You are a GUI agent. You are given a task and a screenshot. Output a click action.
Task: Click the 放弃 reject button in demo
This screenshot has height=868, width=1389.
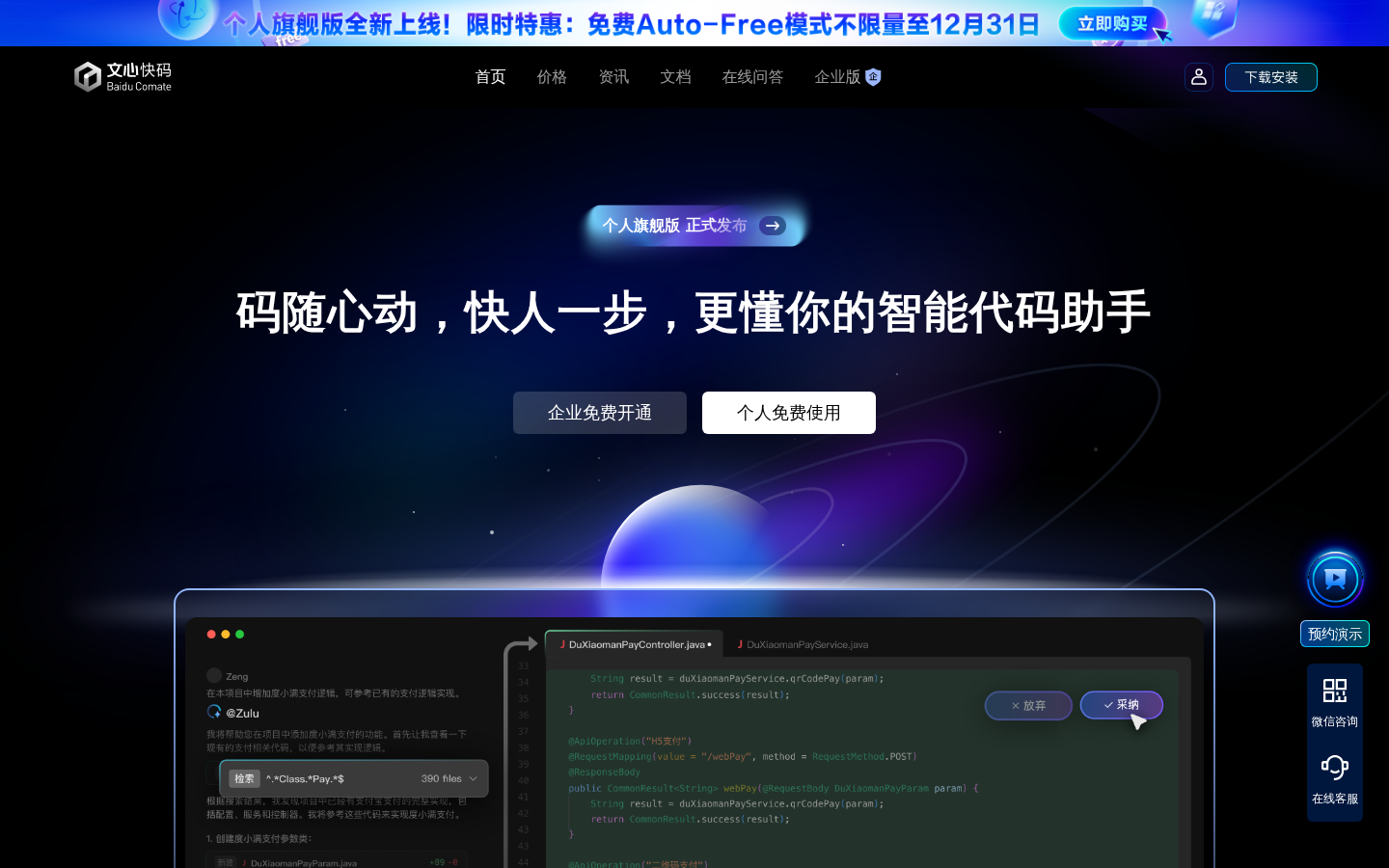coord(1028,706)
